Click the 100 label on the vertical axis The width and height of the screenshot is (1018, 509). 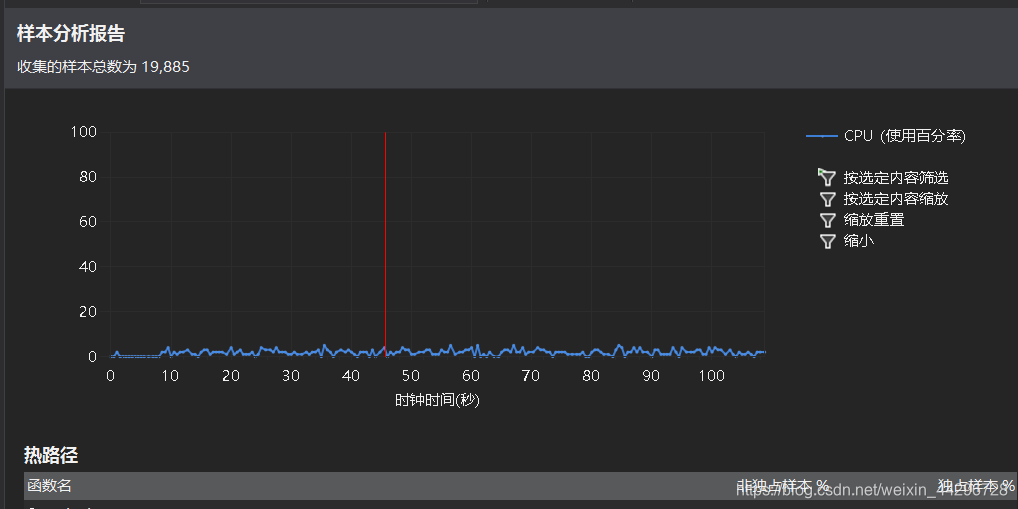coord(83,132)
